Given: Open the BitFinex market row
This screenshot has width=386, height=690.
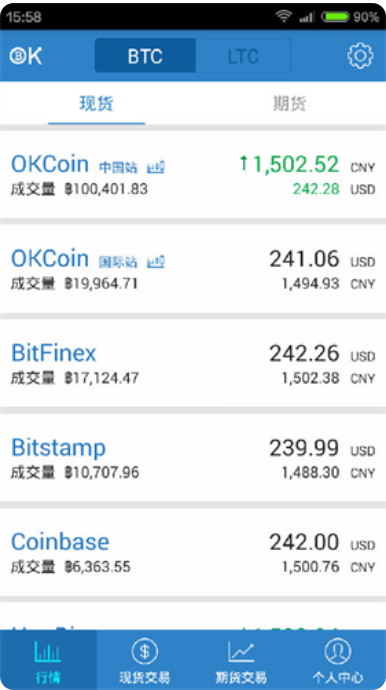Looking at the screenshot, I should [193, 363].
